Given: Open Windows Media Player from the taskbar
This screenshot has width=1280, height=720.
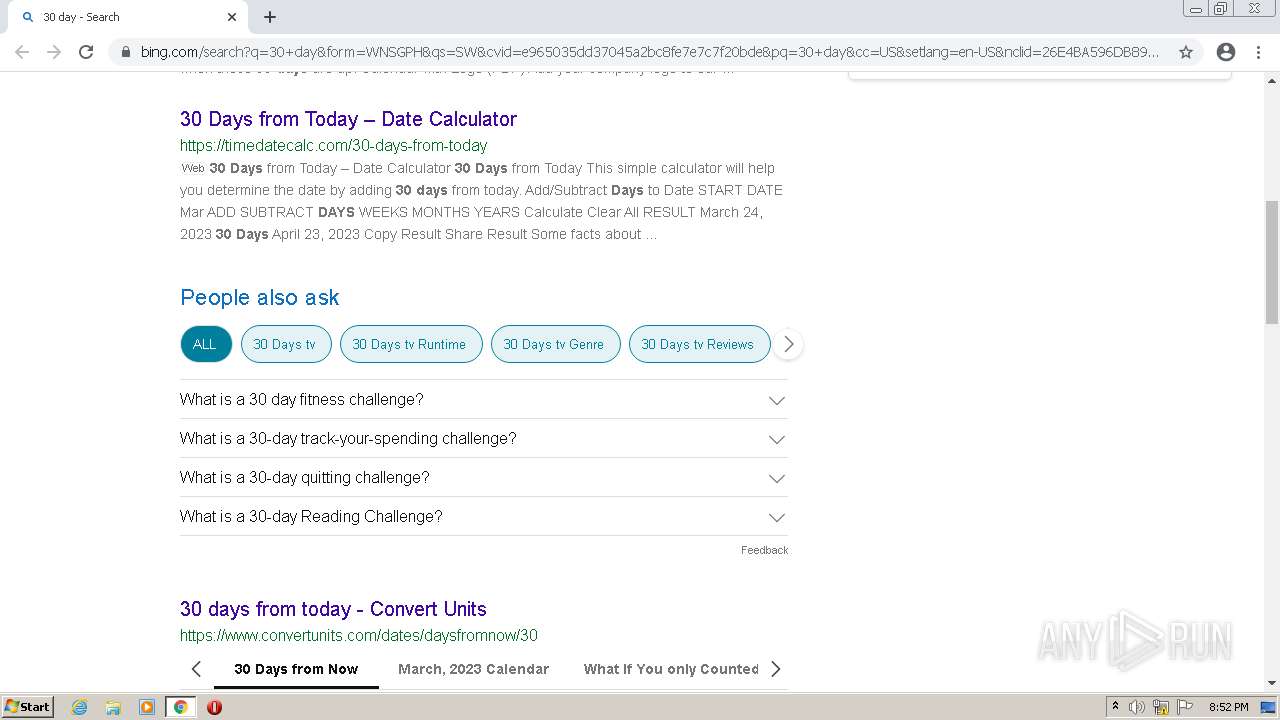Looking at the screenshot, I should coord(146,707).
